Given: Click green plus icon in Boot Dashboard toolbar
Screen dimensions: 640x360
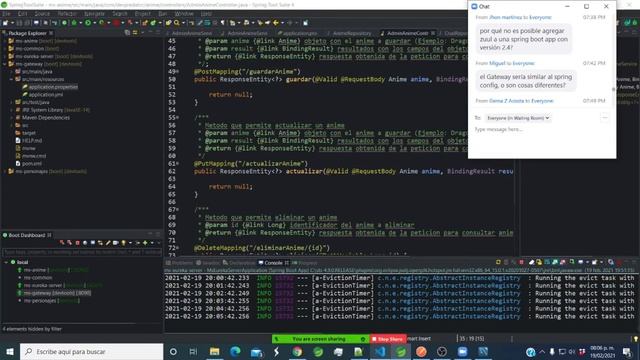Looking at the screenshot, I should [x=145, y=243].
